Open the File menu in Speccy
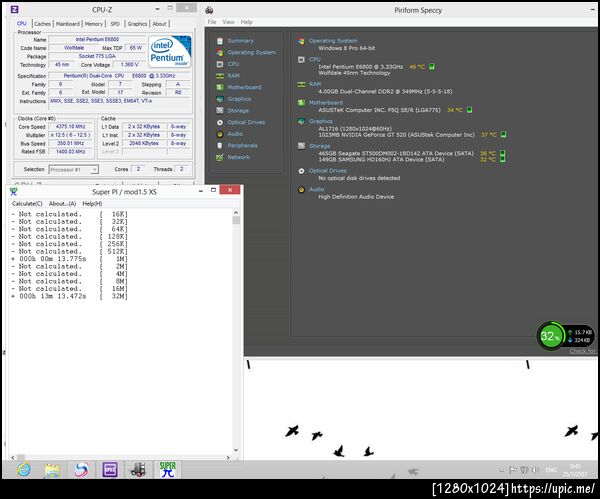This screenshot has height=499, width=600. point(212,22)
